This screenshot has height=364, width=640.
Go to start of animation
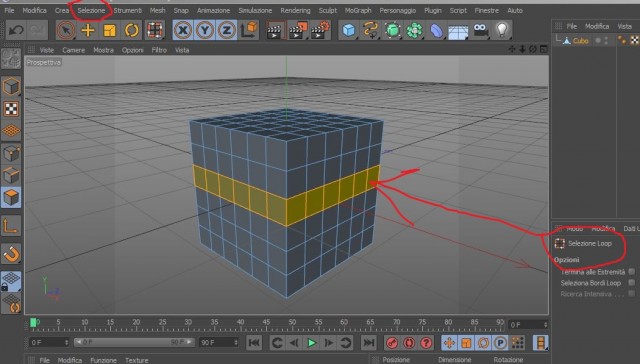tap(253, 342)
